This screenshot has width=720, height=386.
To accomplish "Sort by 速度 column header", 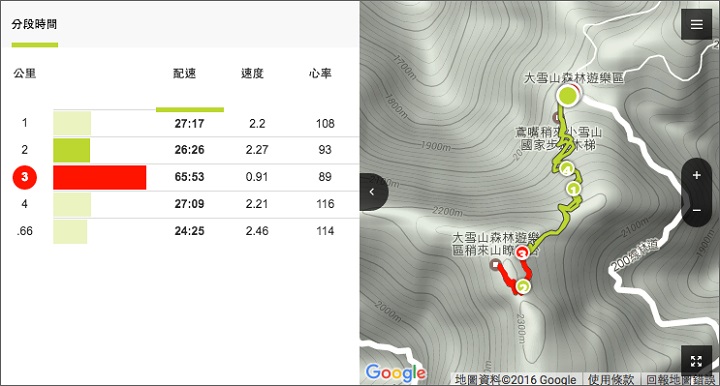I will click(x=252, y=73).
